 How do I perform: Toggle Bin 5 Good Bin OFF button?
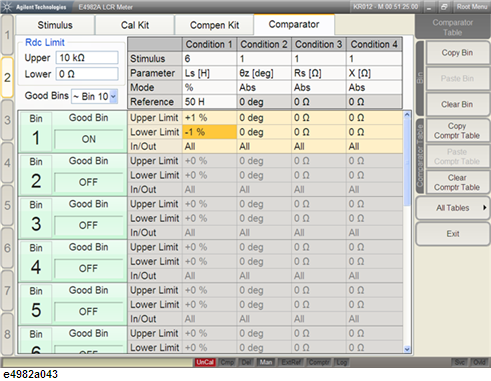[x=89, y=311]
